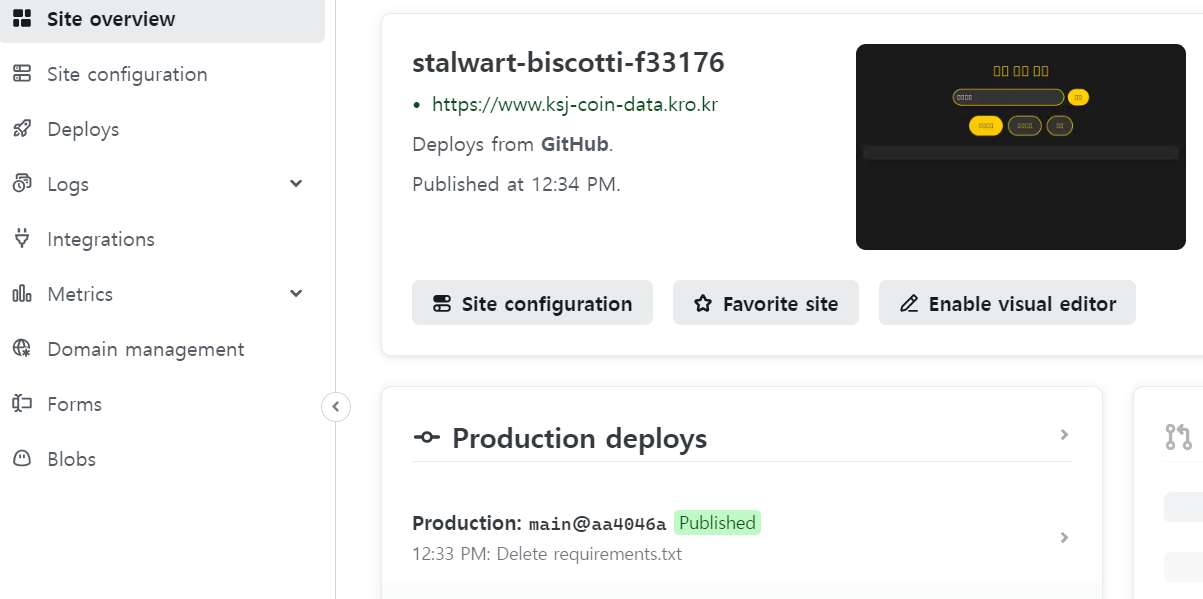
Task: Click the Site overview grid icon
Action: tap(22, 19)
